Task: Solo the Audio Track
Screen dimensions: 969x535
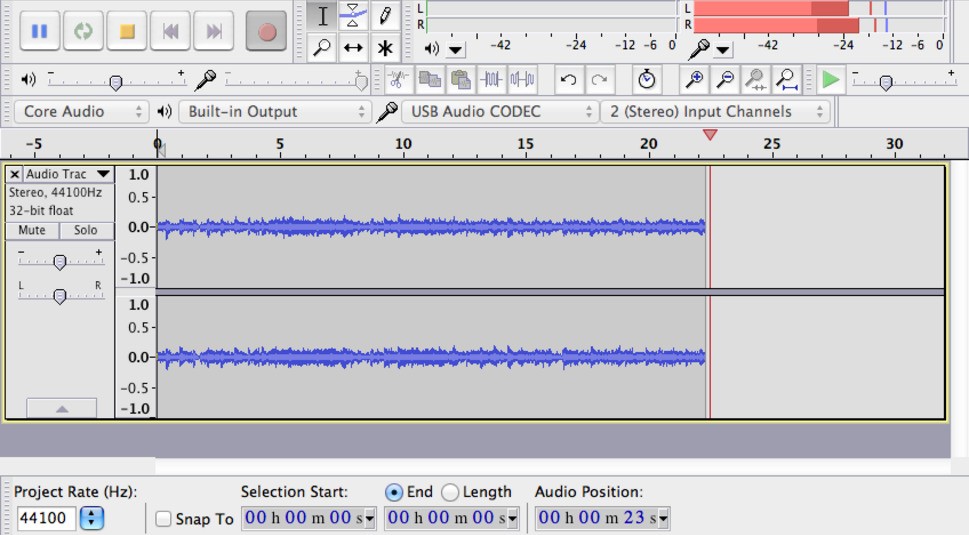Action: click(86, 230)
